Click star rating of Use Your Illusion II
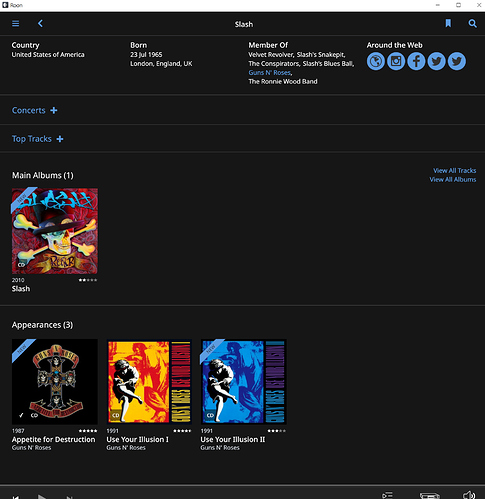This screenshot has width=485, height=499. point(277,431)
